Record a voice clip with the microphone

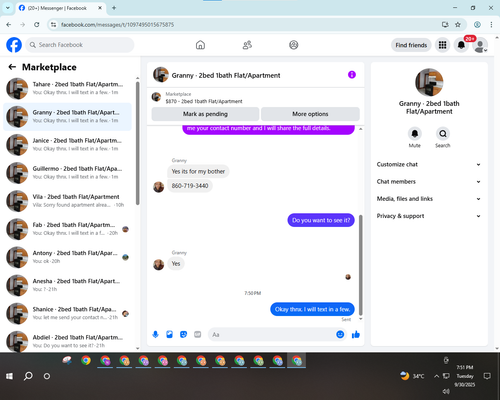click(x=155, y=334)
